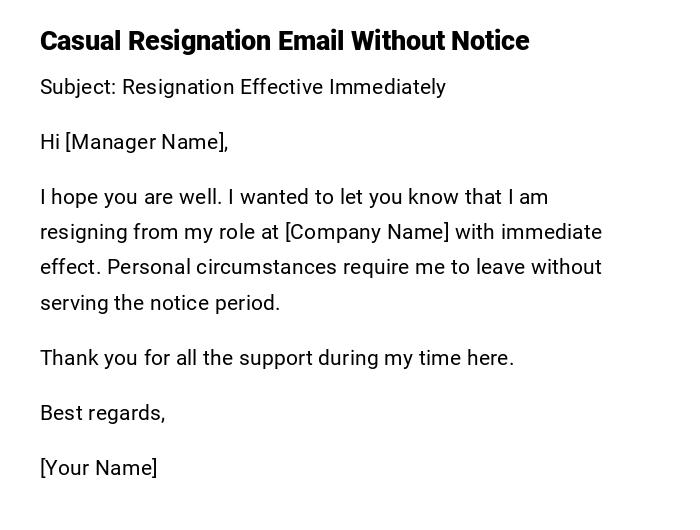Screen dimensions: 700x530
Task: Click the "Subject:" label
Action: [x=78, y=87]
